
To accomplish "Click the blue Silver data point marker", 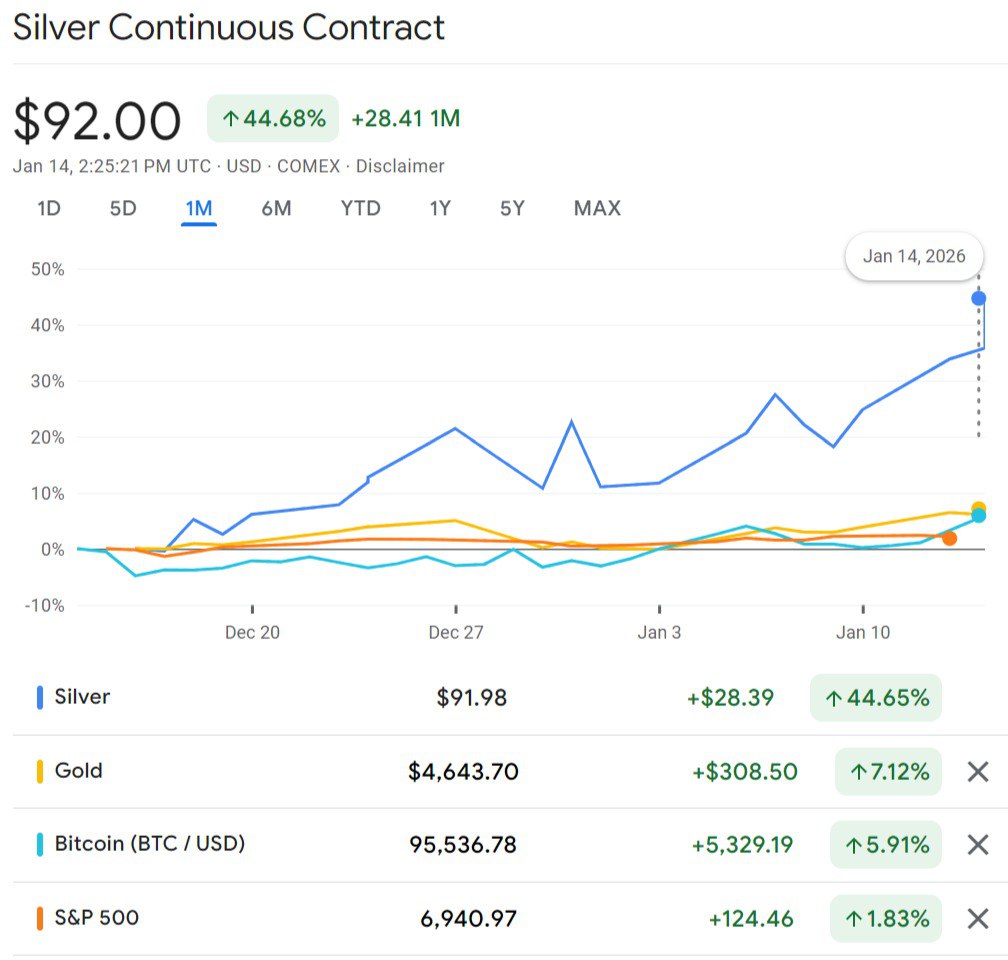I will coord(979,298).
